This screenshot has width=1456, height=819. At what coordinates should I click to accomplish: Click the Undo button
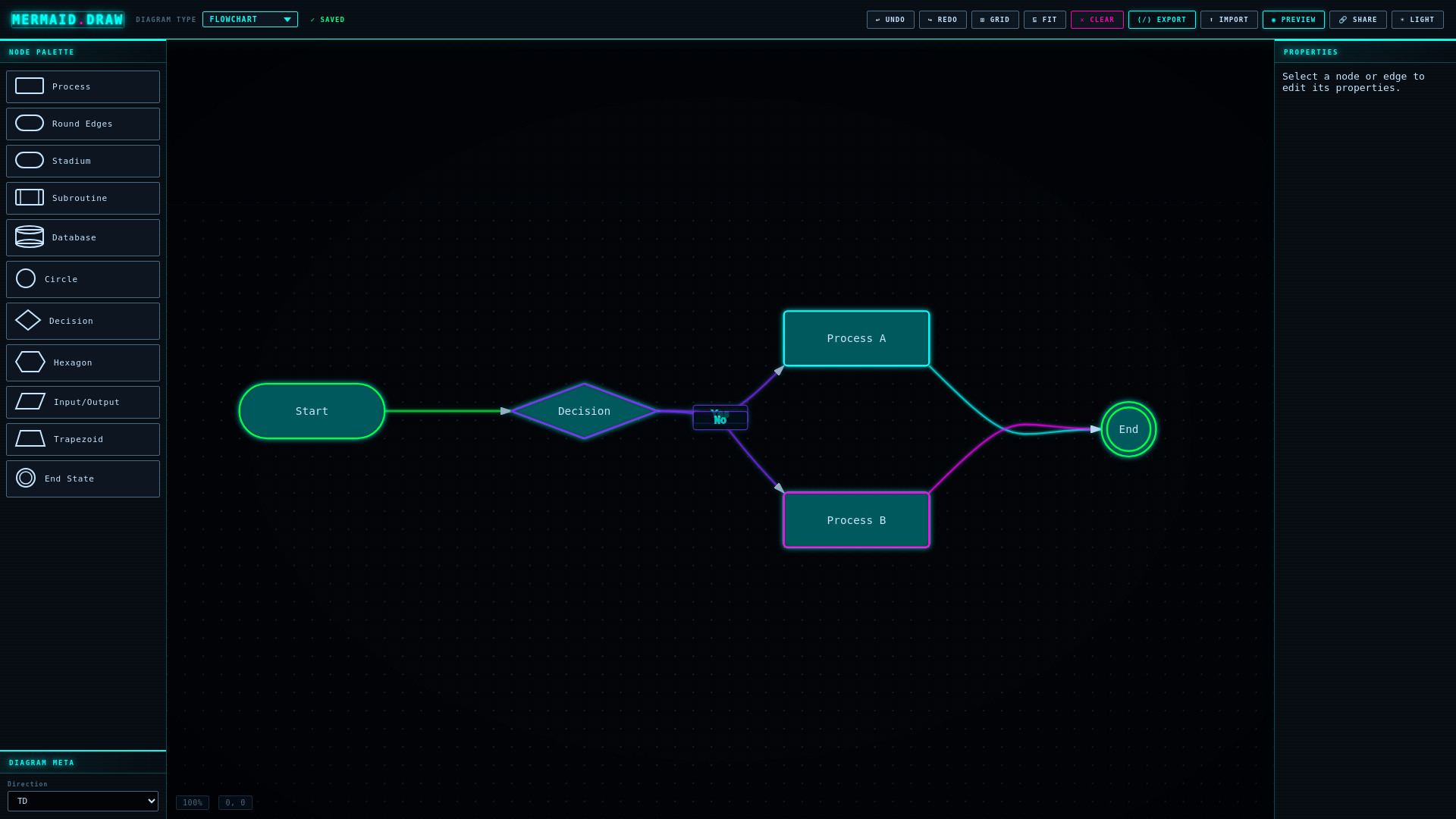(890, 20)
